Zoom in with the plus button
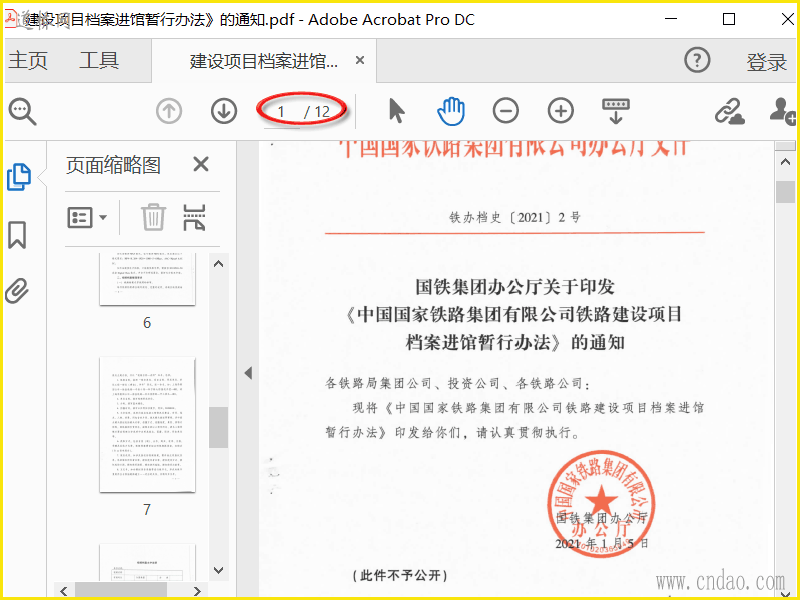The image size is (800, 600). [561, 111]
